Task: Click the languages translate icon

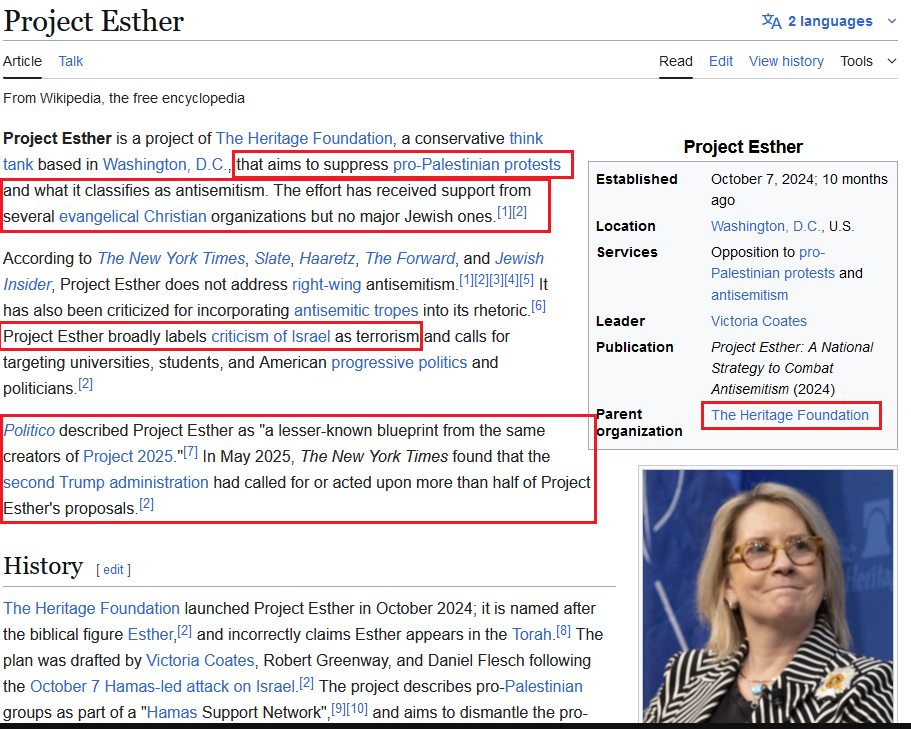Action: [x=772, y=21]
